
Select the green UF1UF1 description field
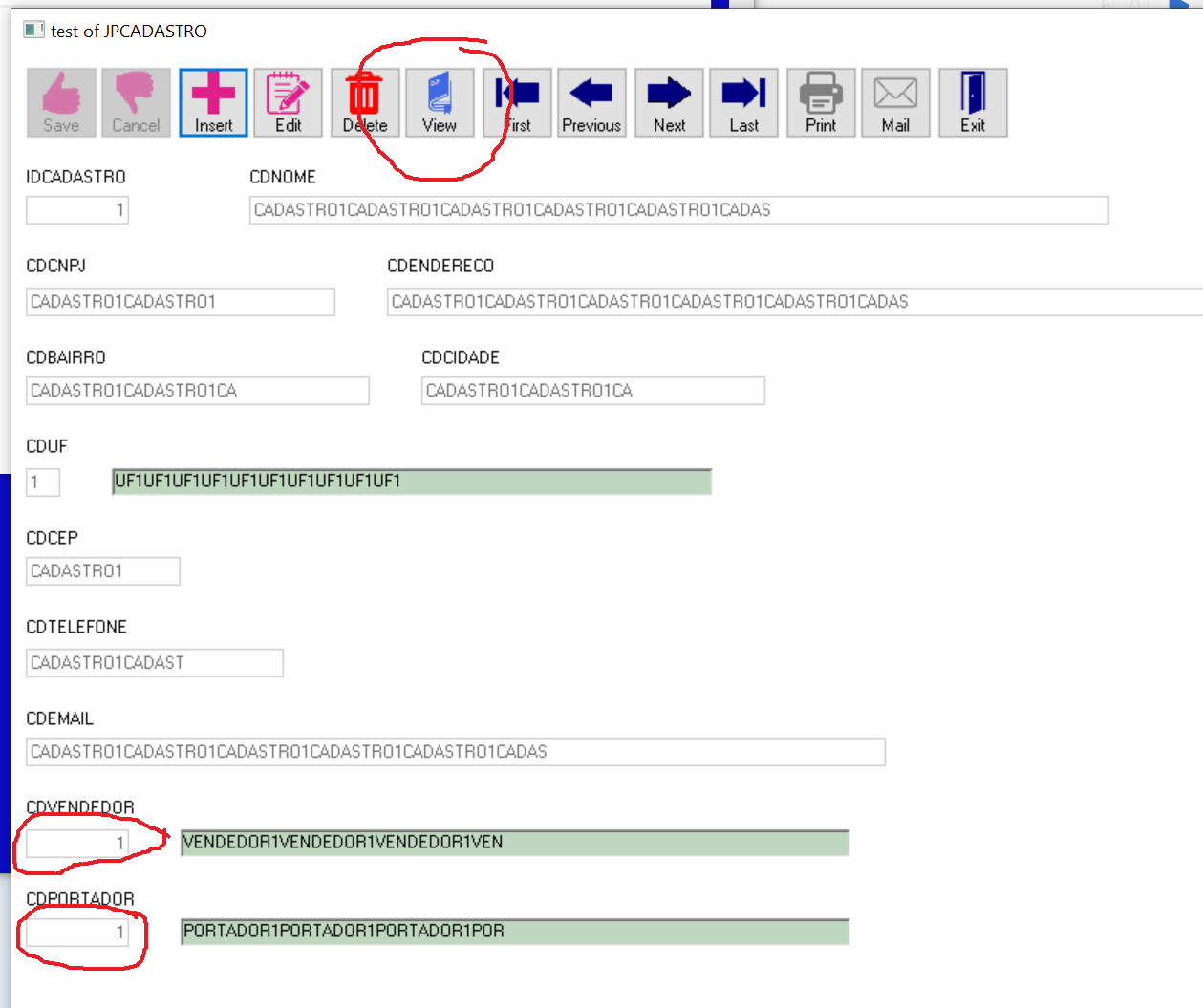click(412, 482)
